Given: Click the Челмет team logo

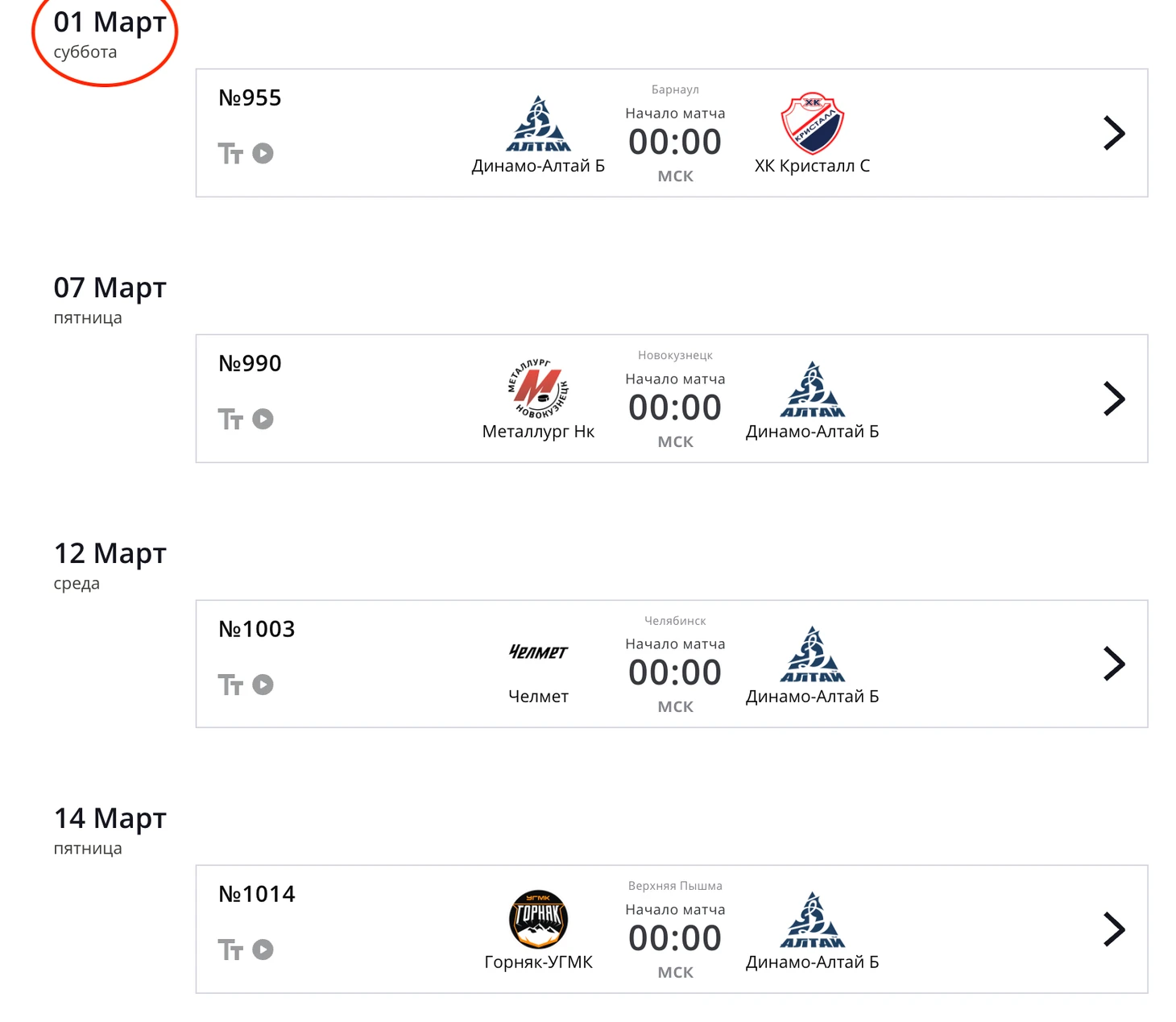Looking at the screenshot, I should click(x=538, y=652).
